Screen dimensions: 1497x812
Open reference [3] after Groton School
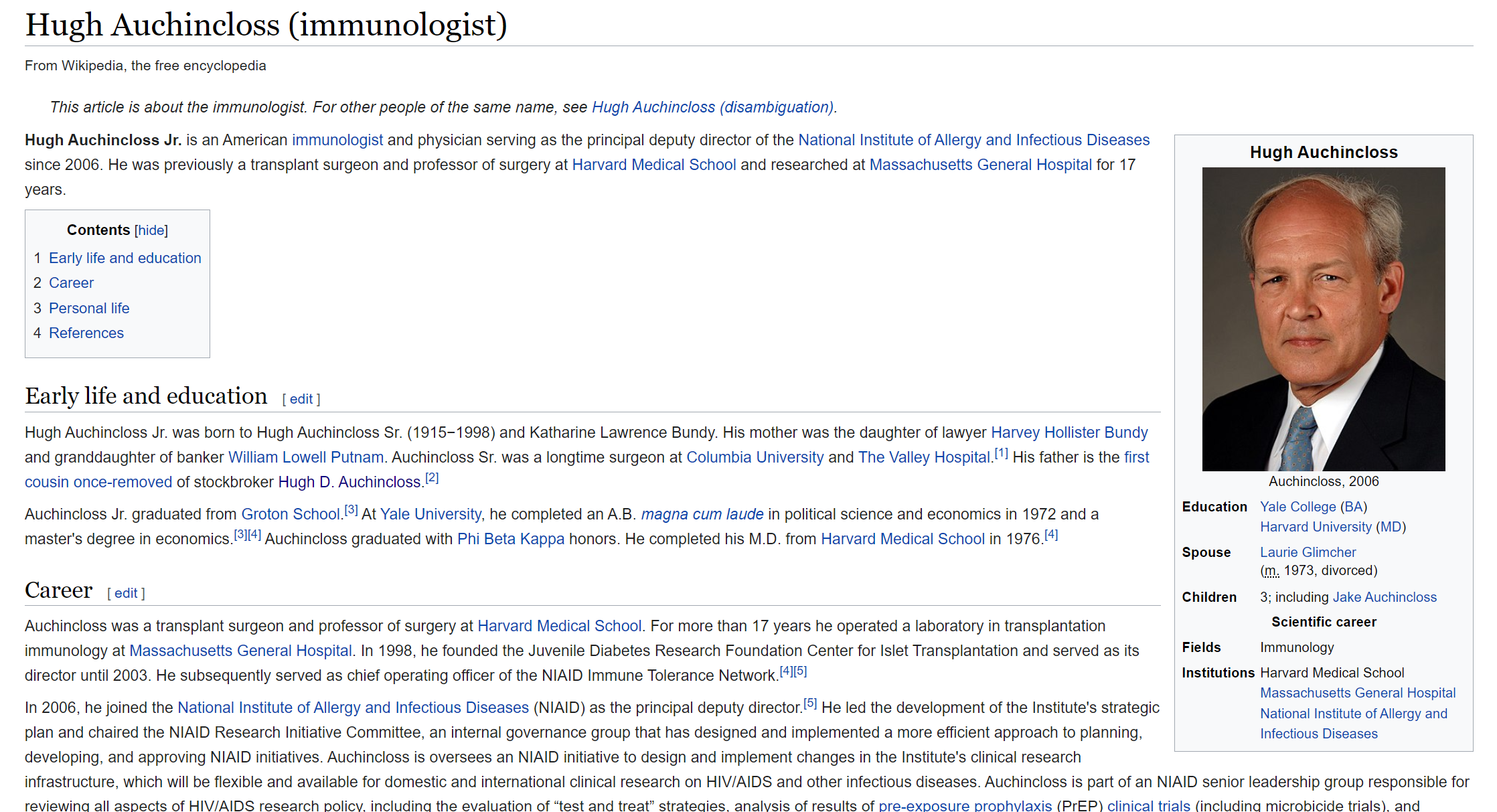(351, 510)
